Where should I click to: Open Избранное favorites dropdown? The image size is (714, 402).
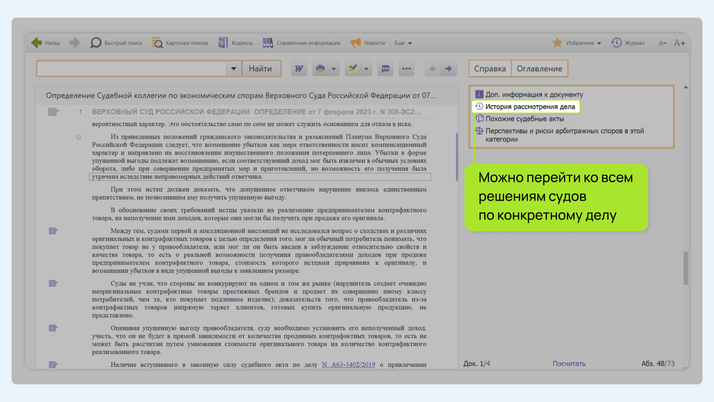tap(577, 43)
